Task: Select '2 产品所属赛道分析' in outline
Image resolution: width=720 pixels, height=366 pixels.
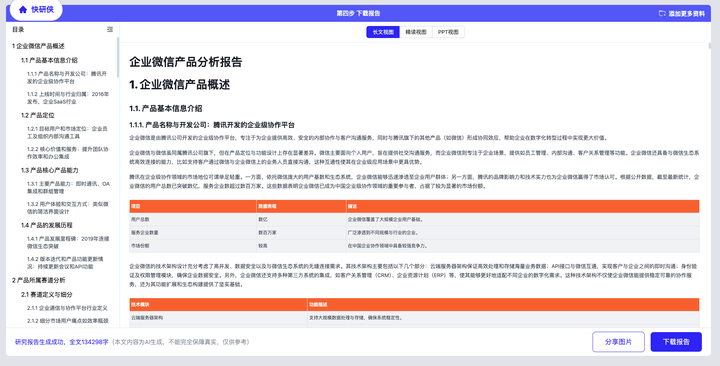Action: [x=39, y=280]
